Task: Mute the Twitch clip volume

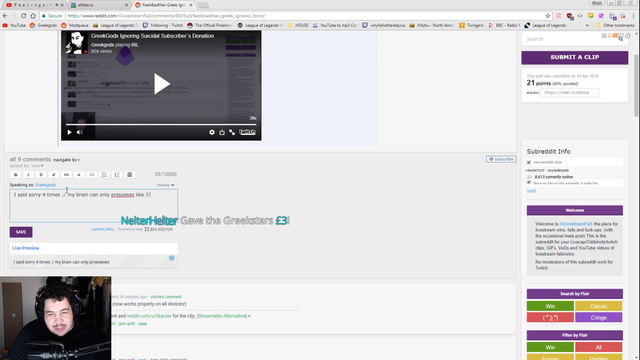Action: click(x=80, y=132)
